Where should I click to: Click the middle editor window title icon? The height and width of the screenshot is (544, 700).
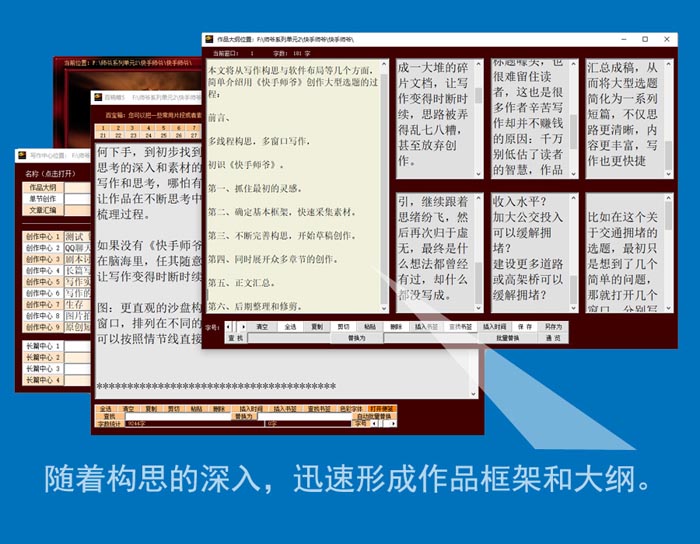pos(98,97)
